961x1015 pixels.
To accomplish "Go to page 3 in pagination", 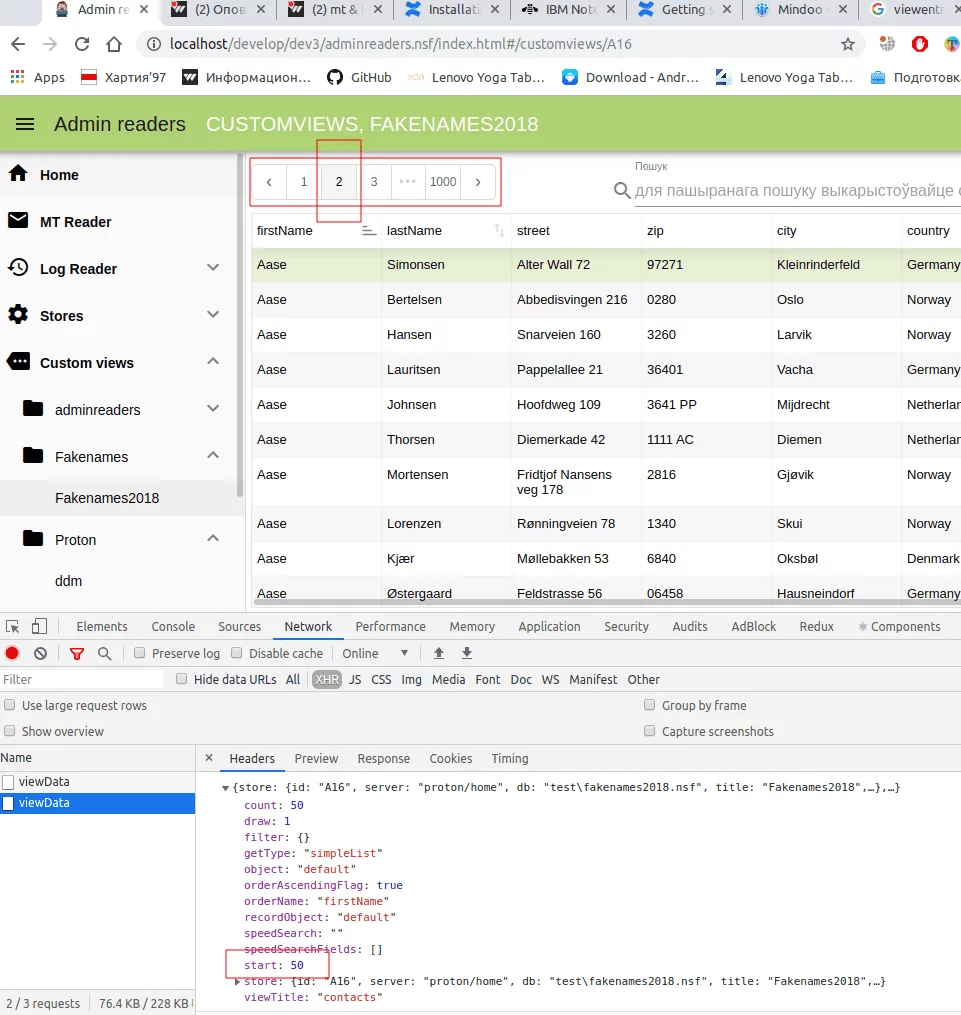I will [x=374, y=182].
